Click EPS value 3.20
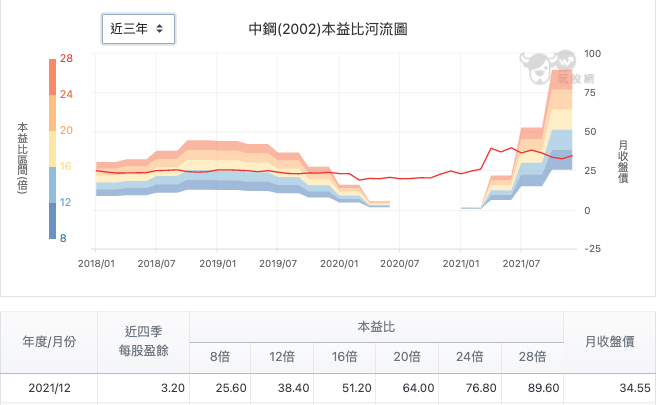 pos(173,388)
